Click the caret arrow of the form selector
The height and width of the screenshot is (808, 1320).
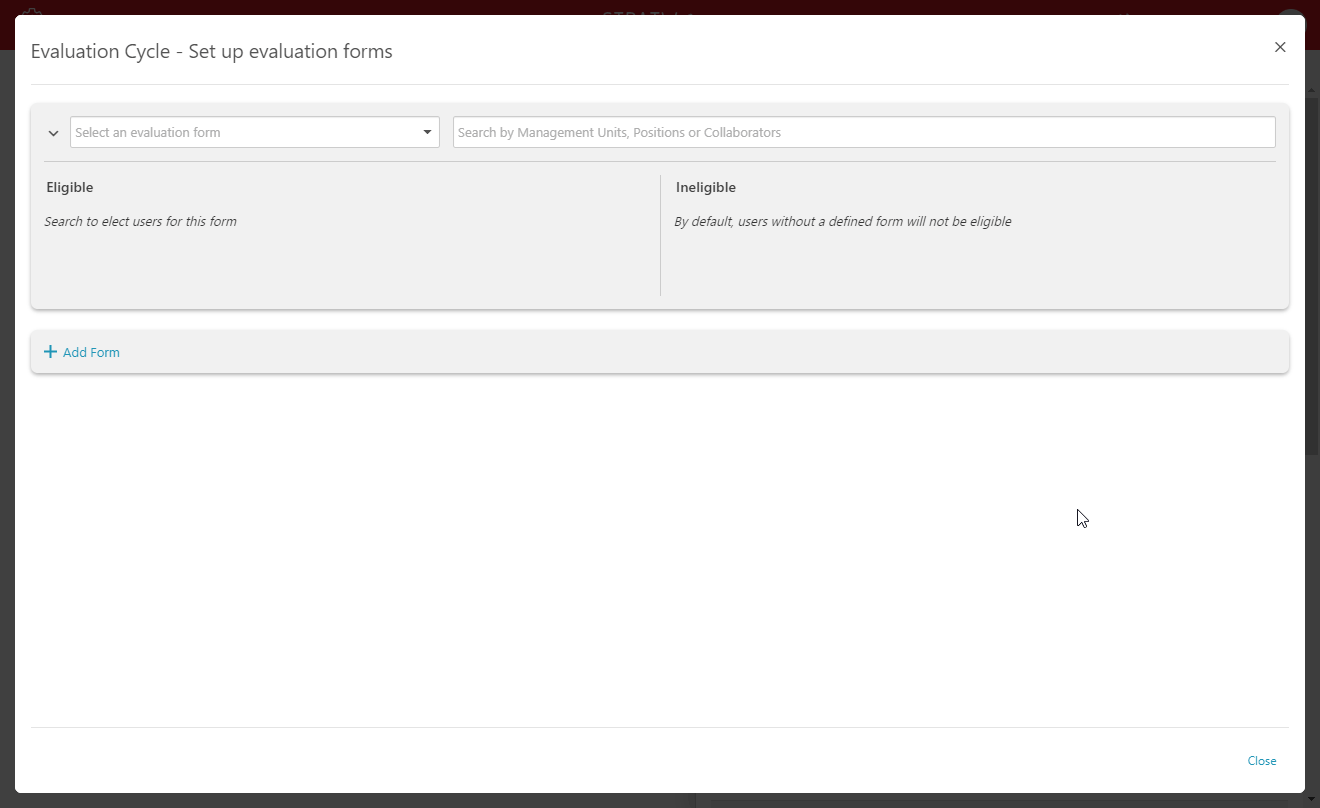[x=427, y=132]
